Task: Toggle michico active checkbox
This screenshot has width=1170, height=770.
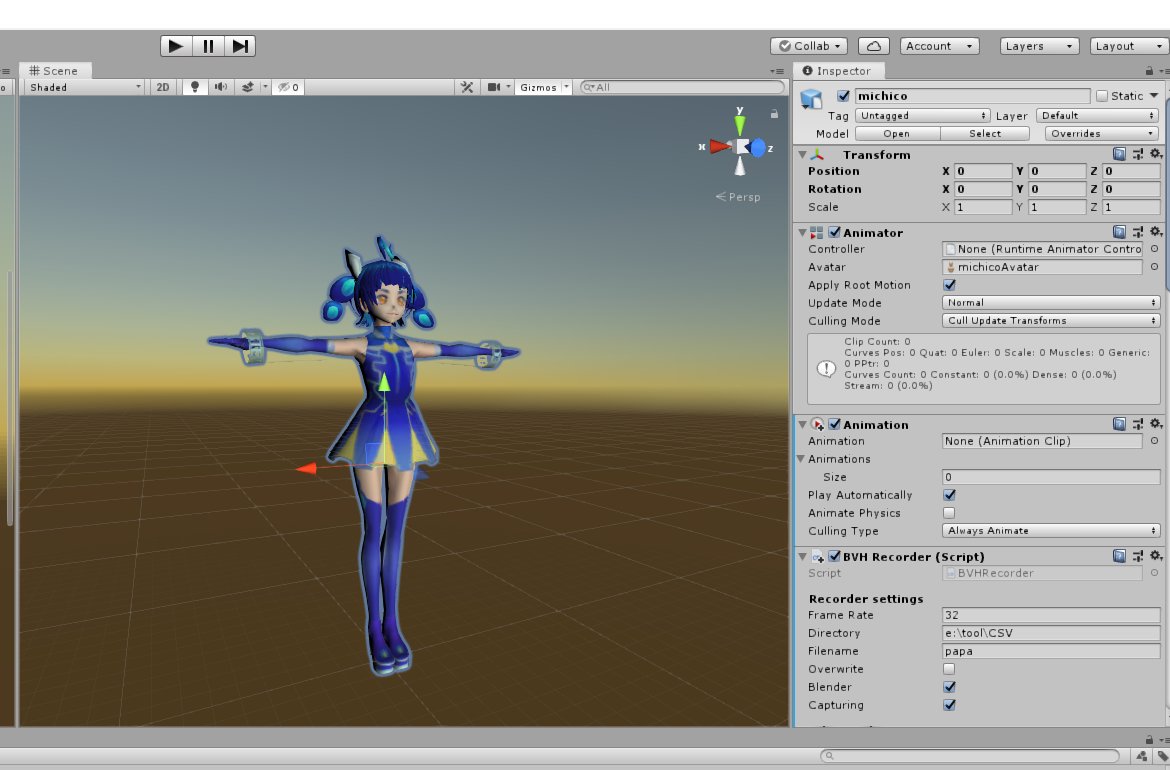Action: click(x=843, y=96)
